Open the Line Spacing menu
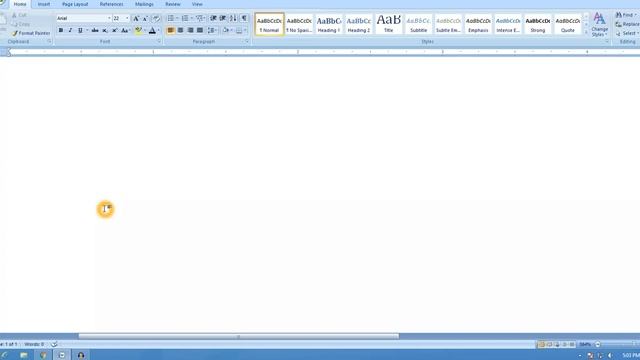This screenshot has height=360, width=640. pyautogui.click(x=212, y=30)
